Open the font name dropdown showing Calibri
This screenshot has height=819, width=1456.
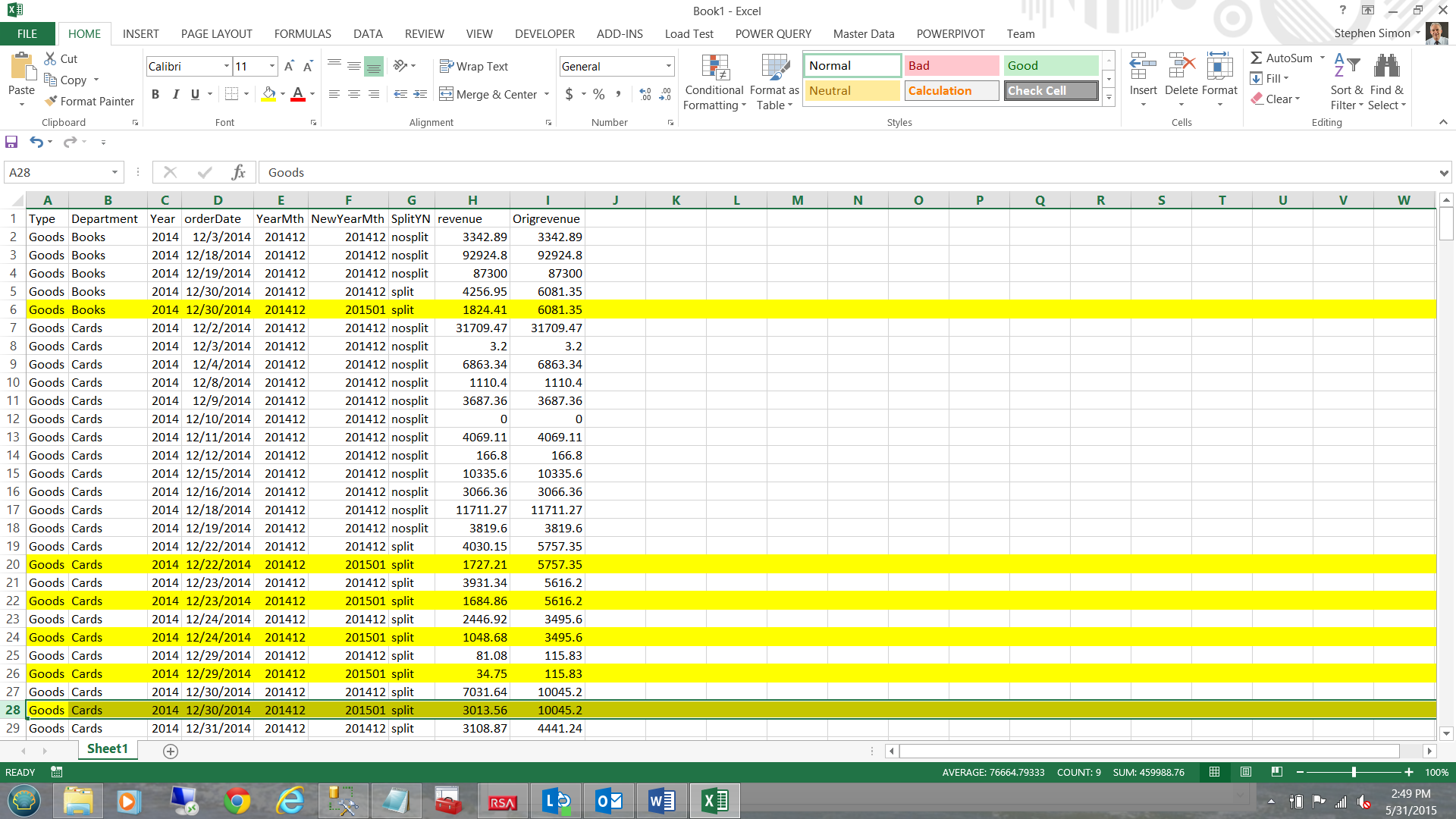coord(226,67)
